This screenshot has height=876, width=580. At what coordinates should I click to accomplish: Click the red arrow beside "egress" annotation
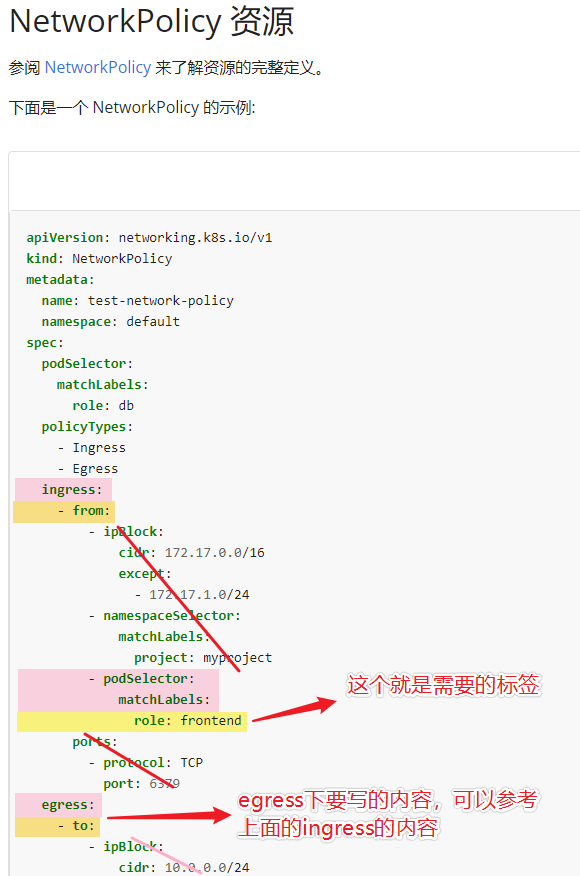(x=169, y=816)
